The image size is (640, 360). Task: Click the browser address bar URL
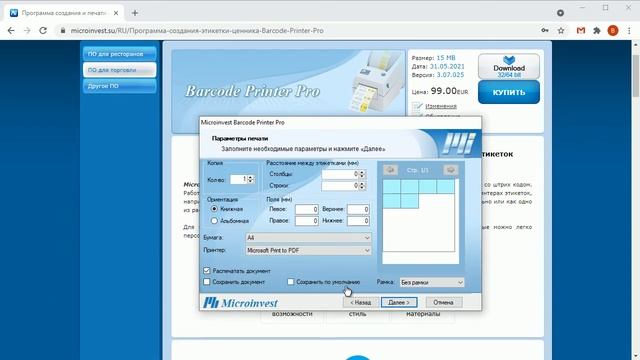coord(197,31)
